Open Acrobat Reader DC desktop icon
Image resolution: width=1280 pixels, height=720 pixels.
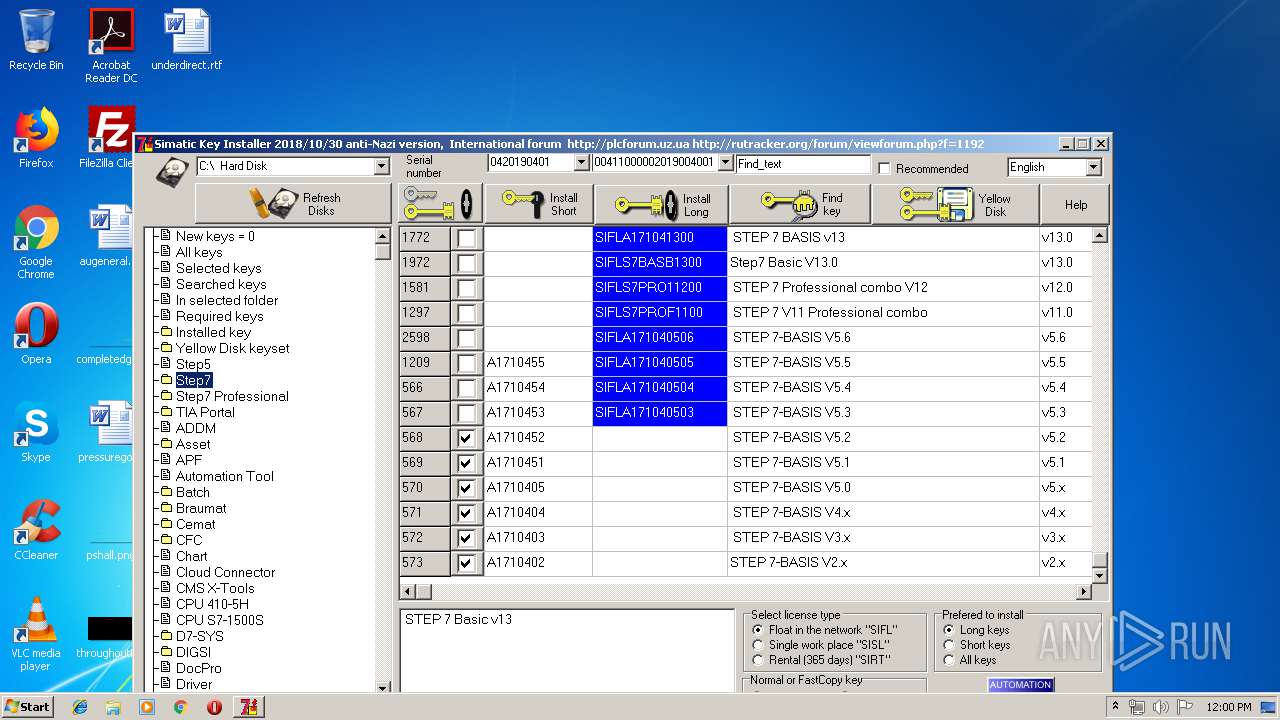coord(111,46)
